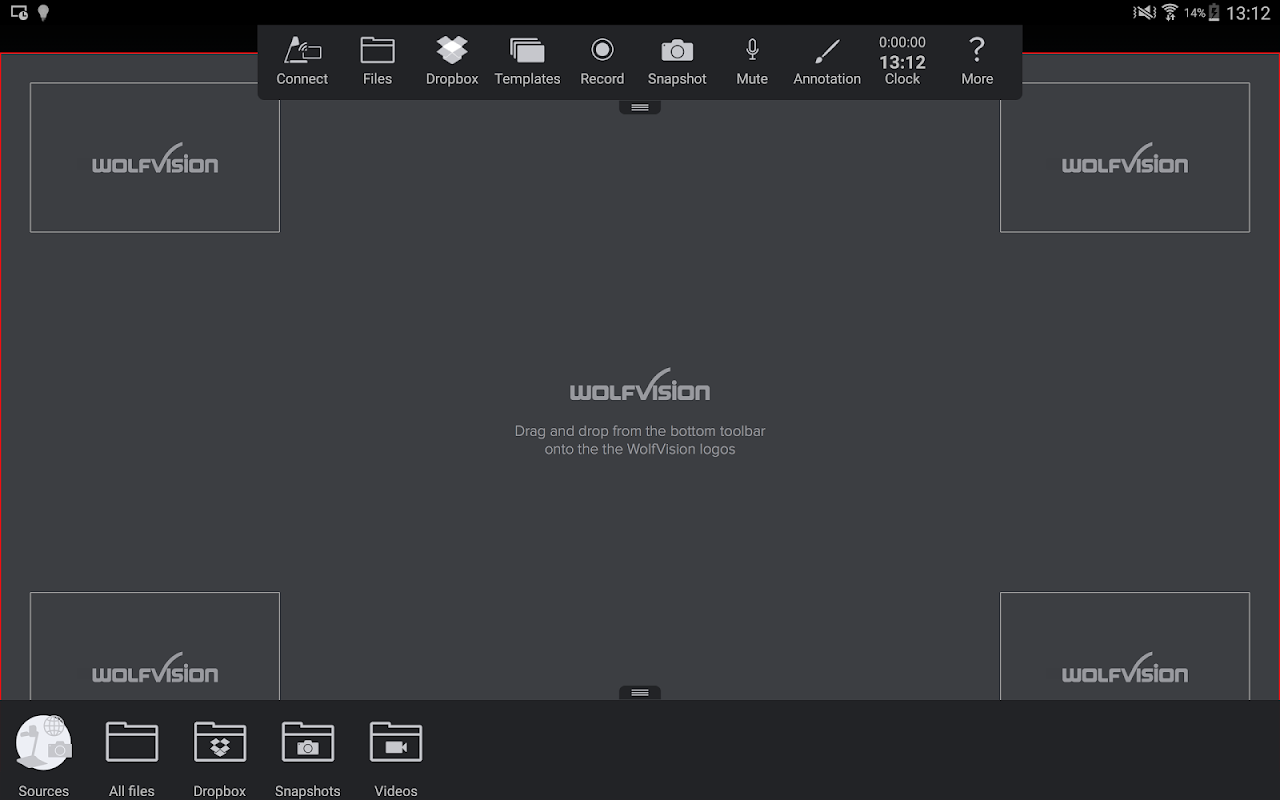Tap the battery indicator in status bar

click(x=1214, y=13)
